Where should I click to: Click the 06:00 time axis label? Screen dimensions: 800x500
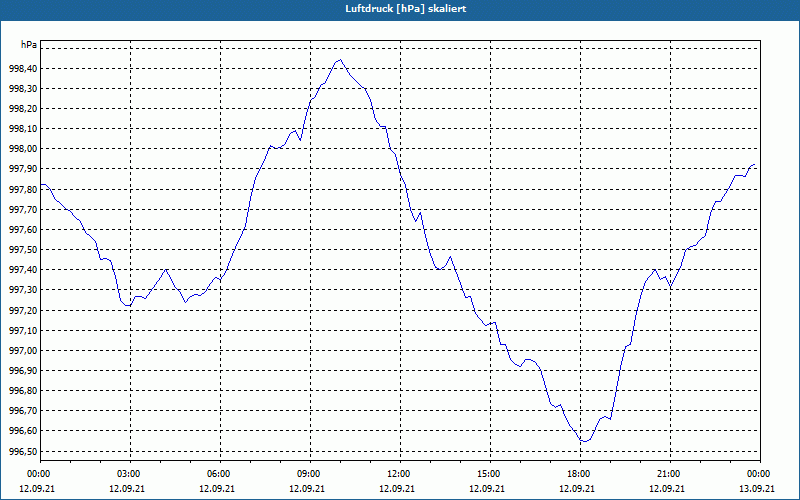pyautogui.click(x=220, y=474)
